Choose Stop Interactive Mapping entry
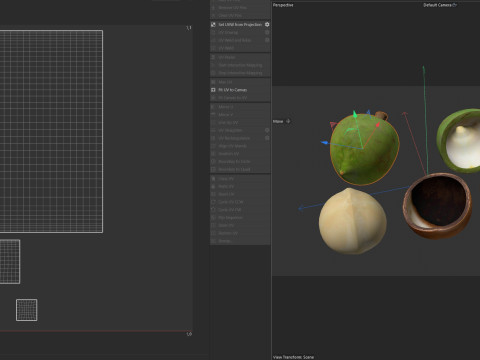Screen dimensions: 480x360 [240, 73]
